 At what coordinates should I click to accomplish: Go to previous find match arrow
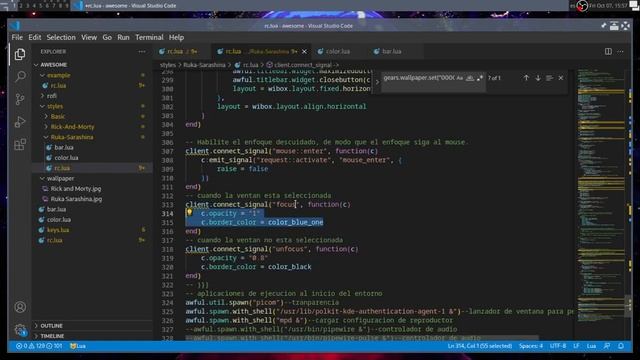[526, 78]
